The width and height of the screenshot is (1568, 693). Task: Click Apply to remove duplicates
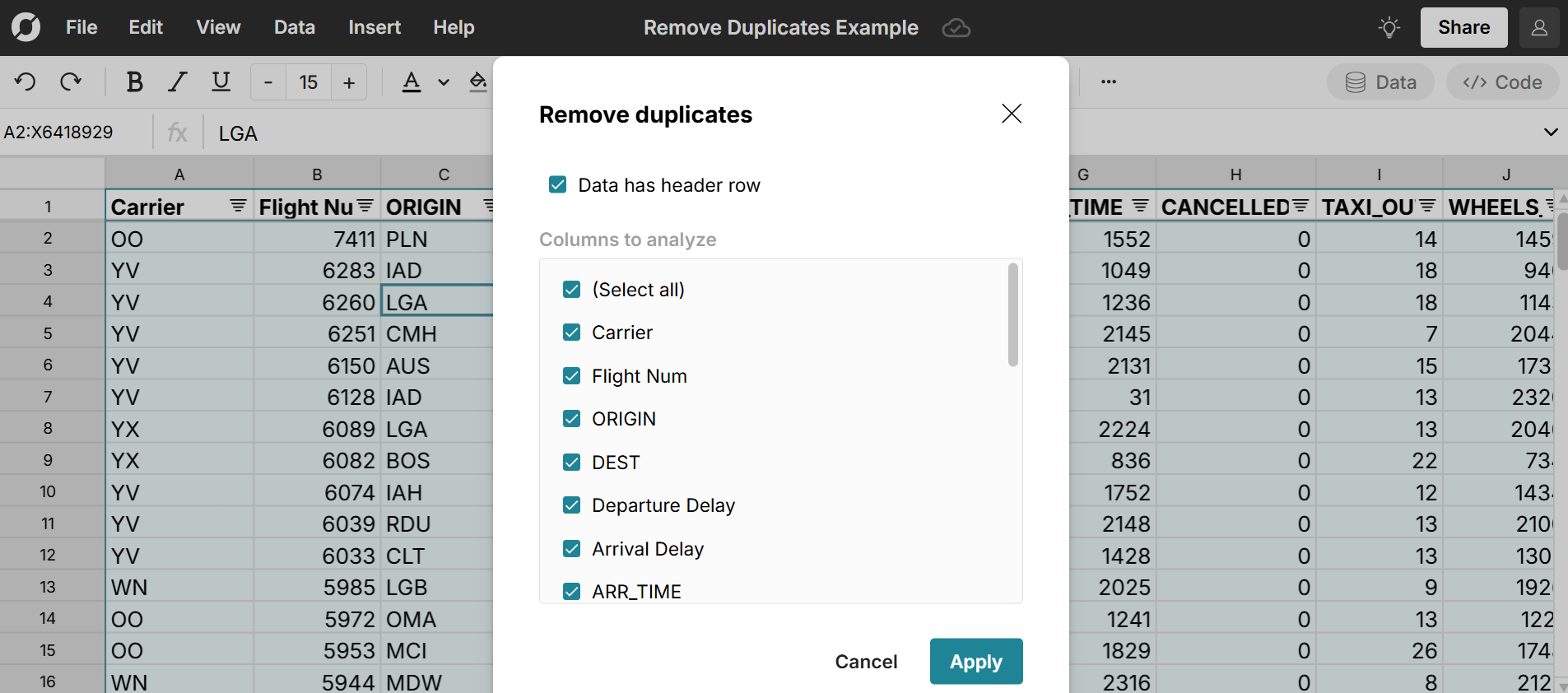(975, 661)
